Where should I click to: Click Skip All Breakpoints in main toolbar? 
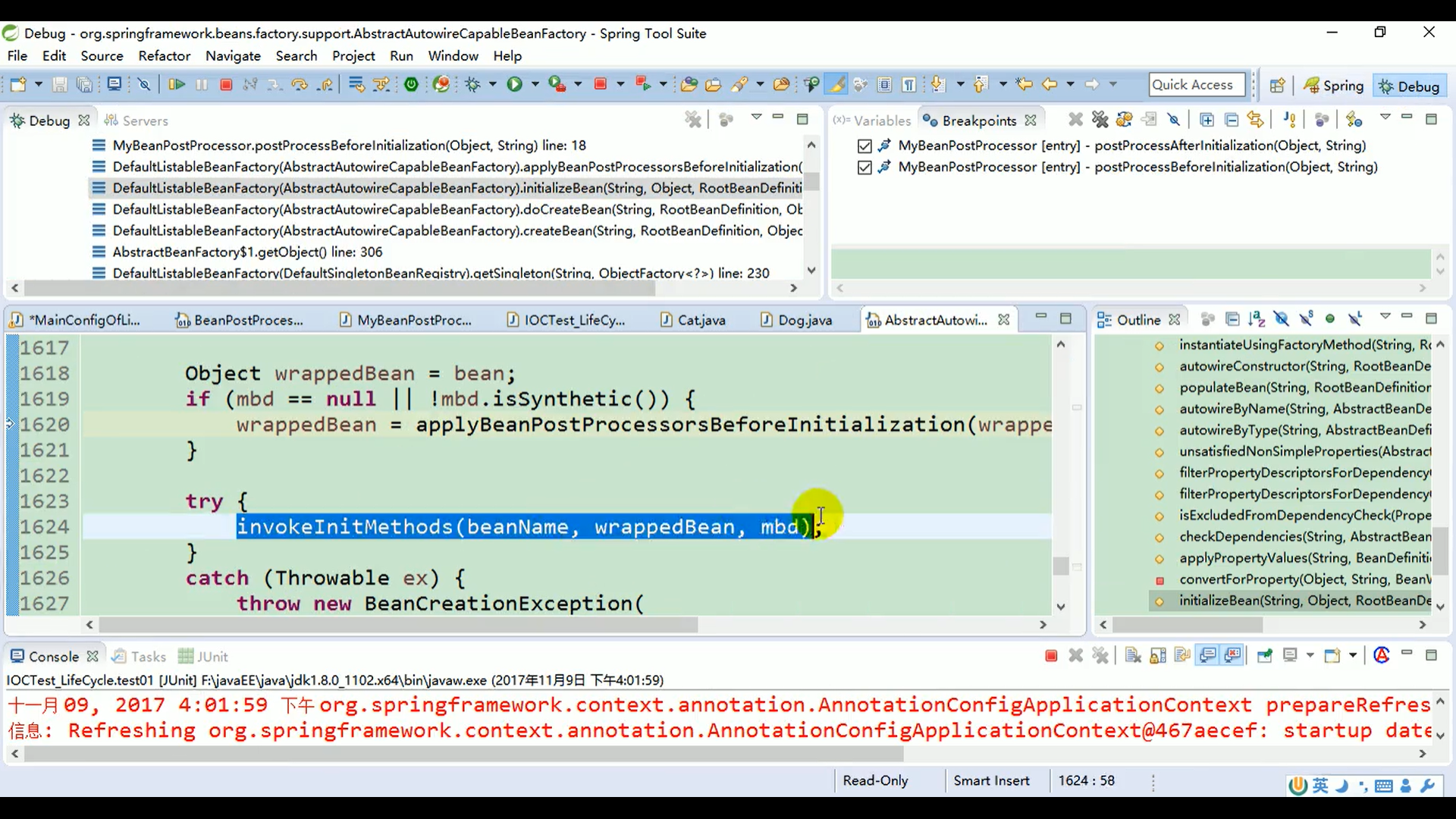(x=144, y=85)
